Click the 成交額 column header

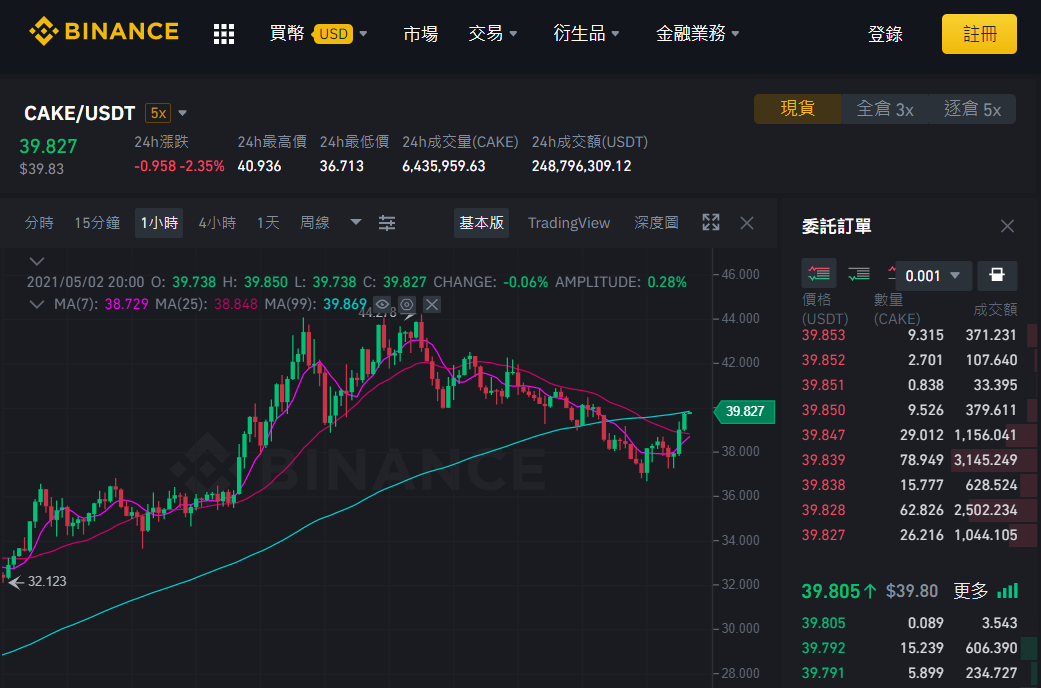pos(995,309)
